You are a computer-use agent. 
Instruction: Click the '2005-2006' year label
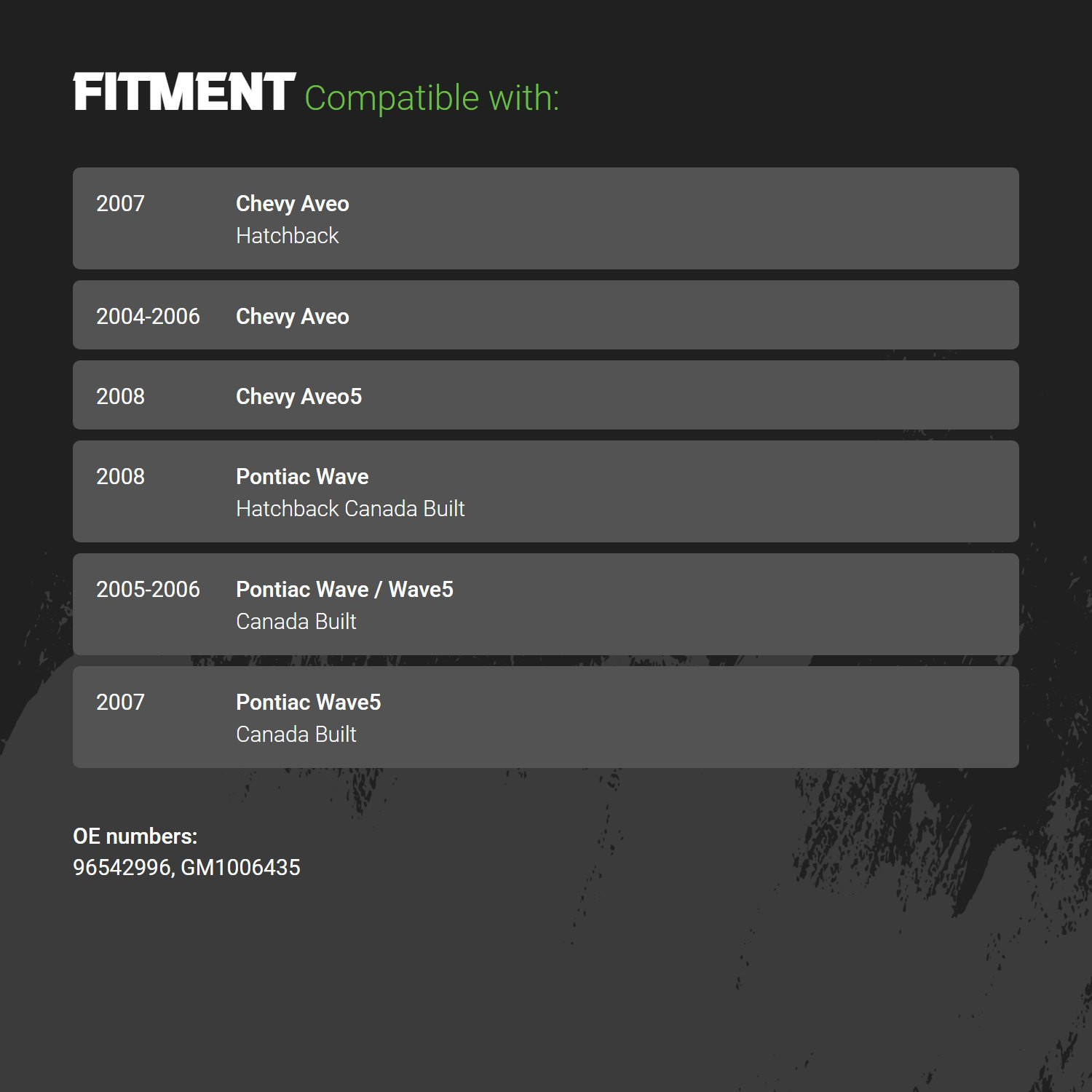tap(148, 590)
